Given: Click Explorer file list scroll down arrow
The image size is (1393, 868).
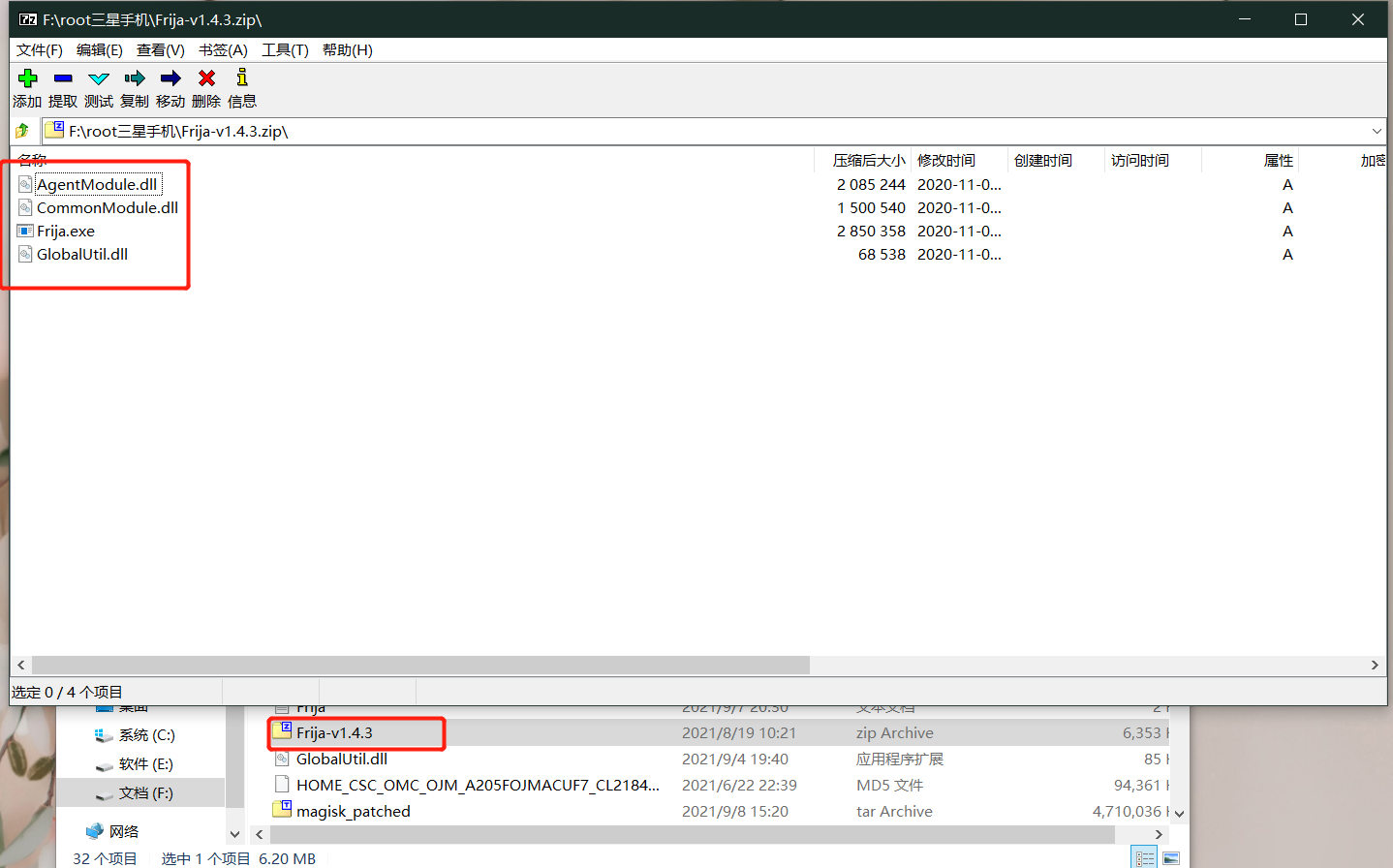Looking at the screenshot, I should pos(1179,814).
